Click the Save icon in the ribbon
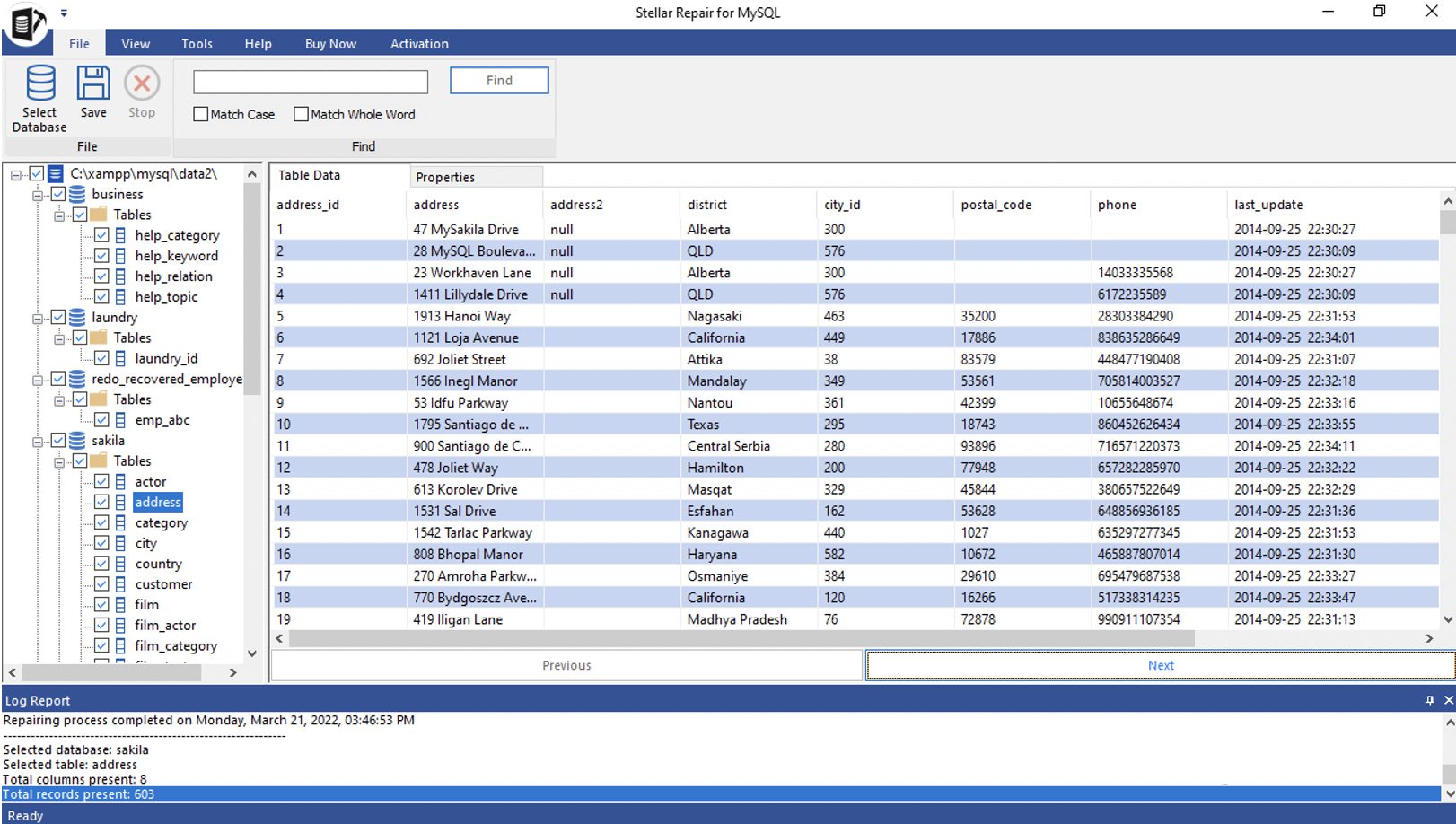The width and height of the screenshot is (1456, 824). click(x=92, y=83)
